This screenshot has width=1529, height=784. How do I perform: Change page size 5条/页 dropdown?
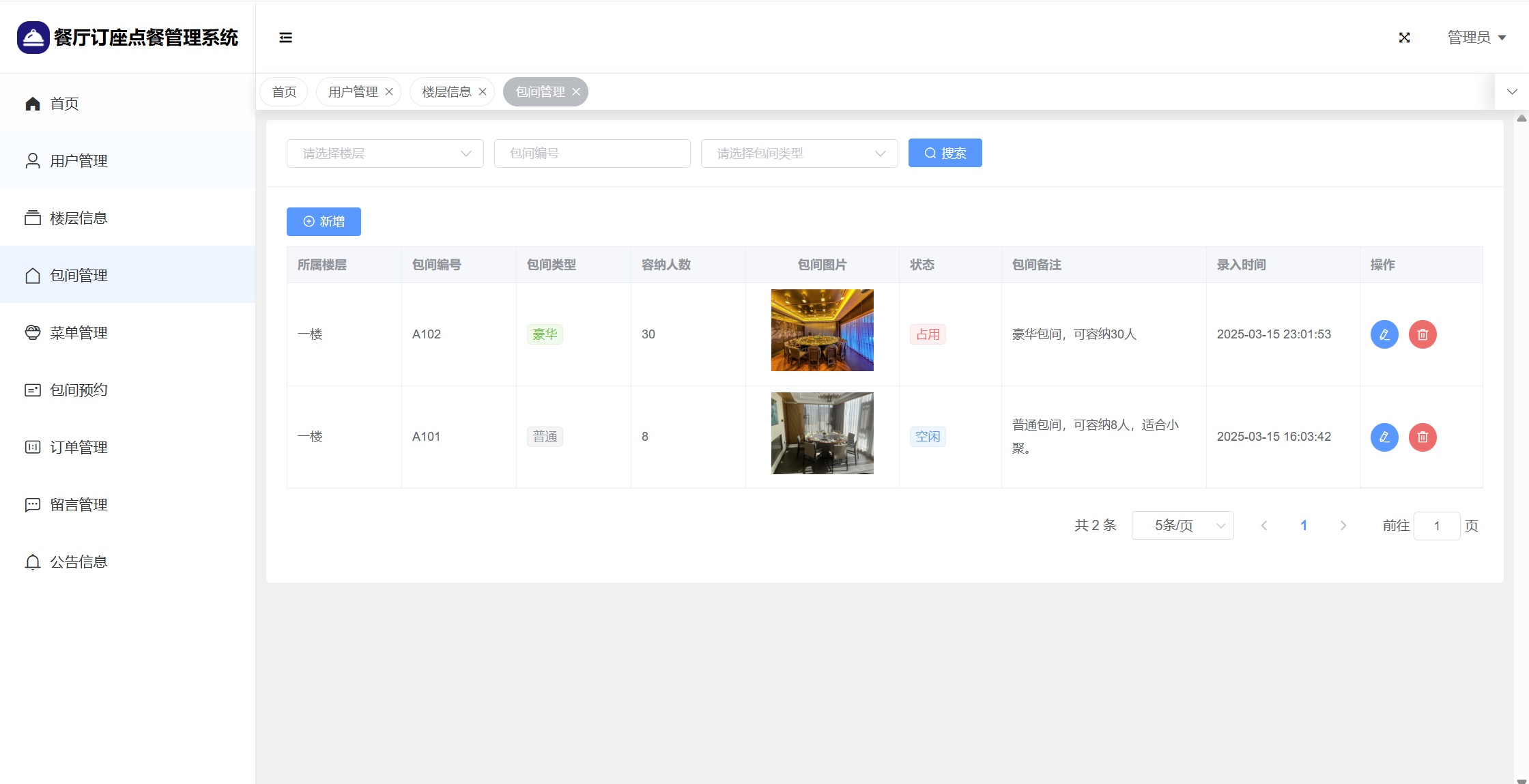[1182, 525]
